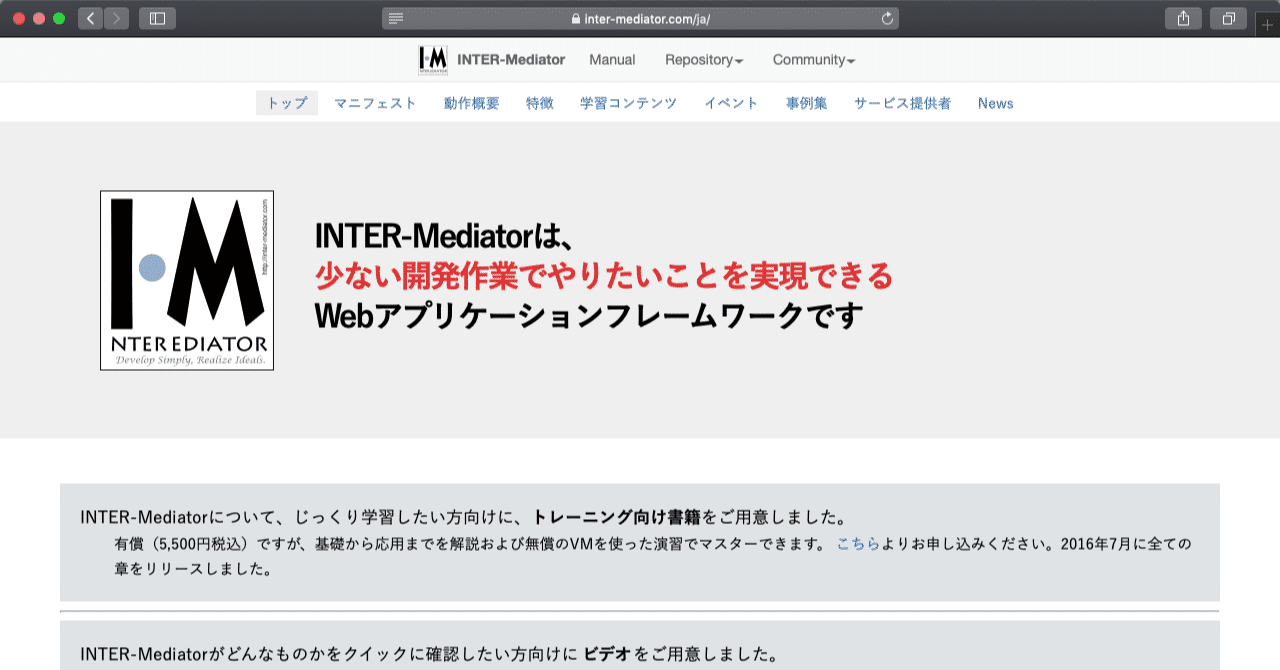Click the red headline 少ない開発作業でやりたいことを実現できる
This screenshot has height=670, width=1280.
point(603,275)
